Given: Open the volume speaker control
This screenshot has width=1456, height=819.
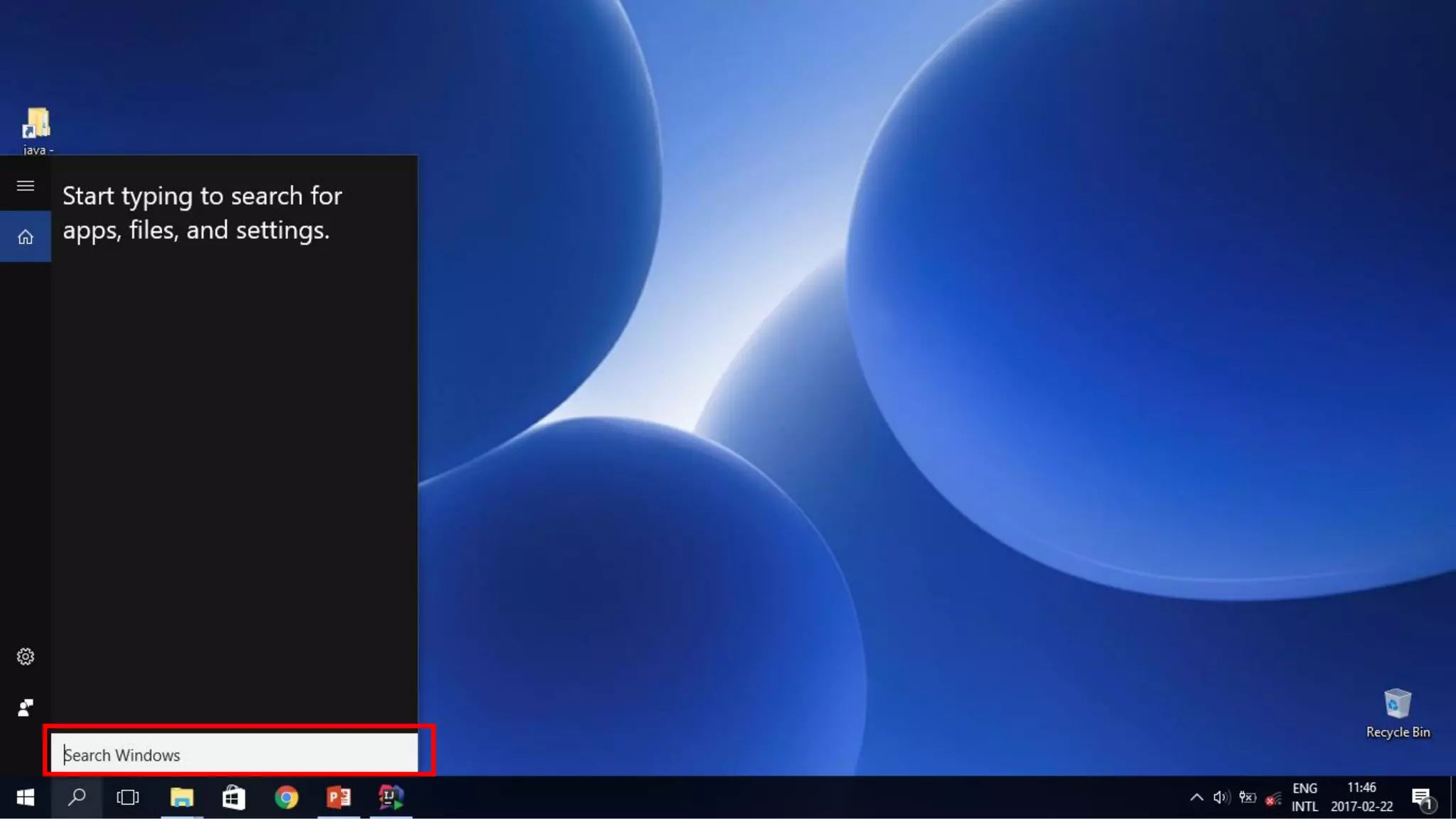Looking at the screenshot, I should [1221, 798].
